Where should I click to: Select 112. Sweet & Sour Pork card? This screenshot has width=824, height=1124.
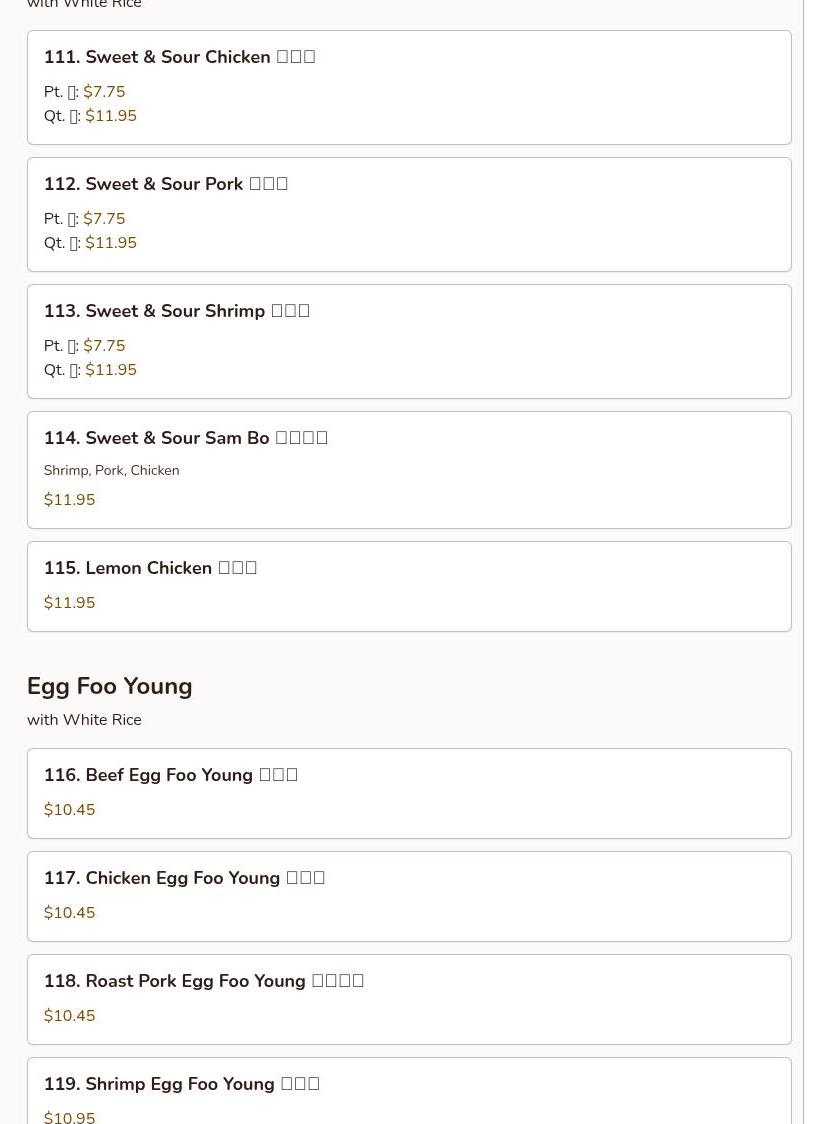[409, 214]
